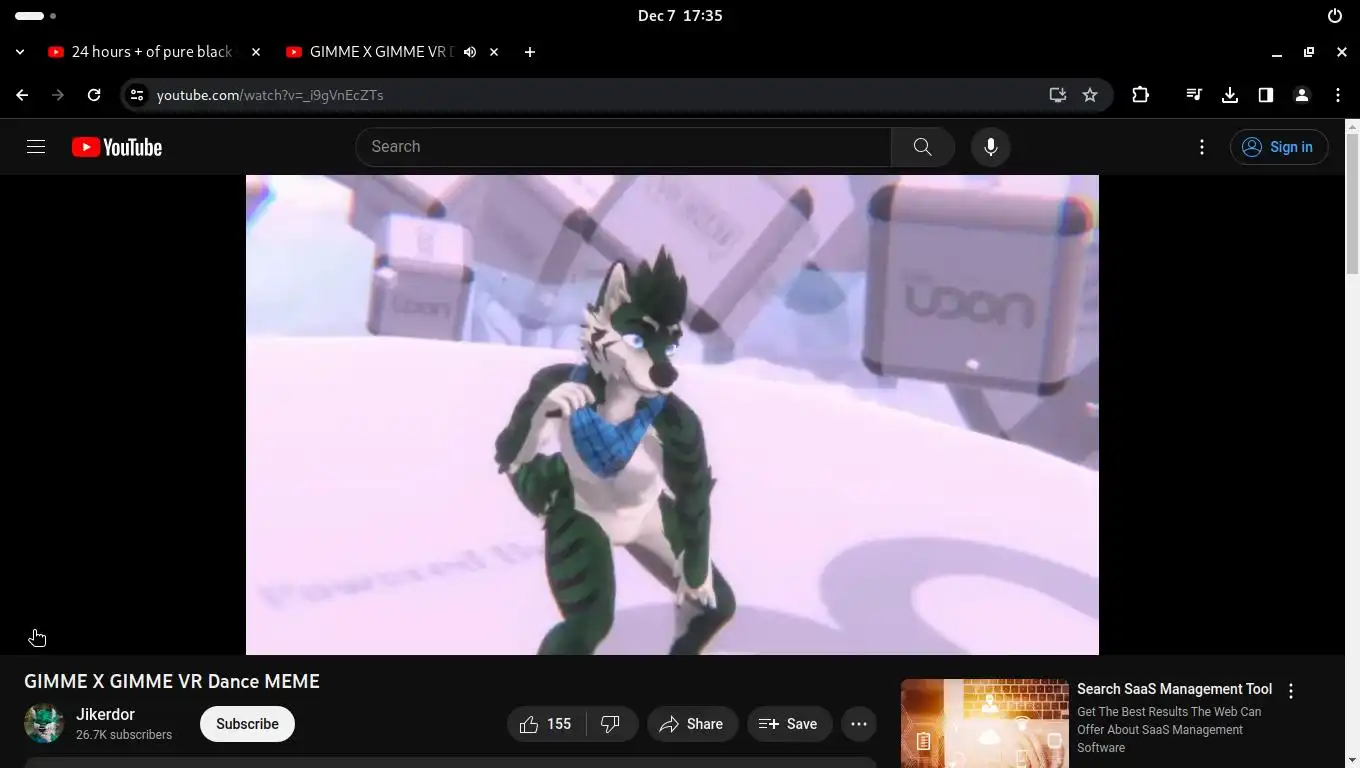Install app icon in address bar

(x=1058, y=95)
